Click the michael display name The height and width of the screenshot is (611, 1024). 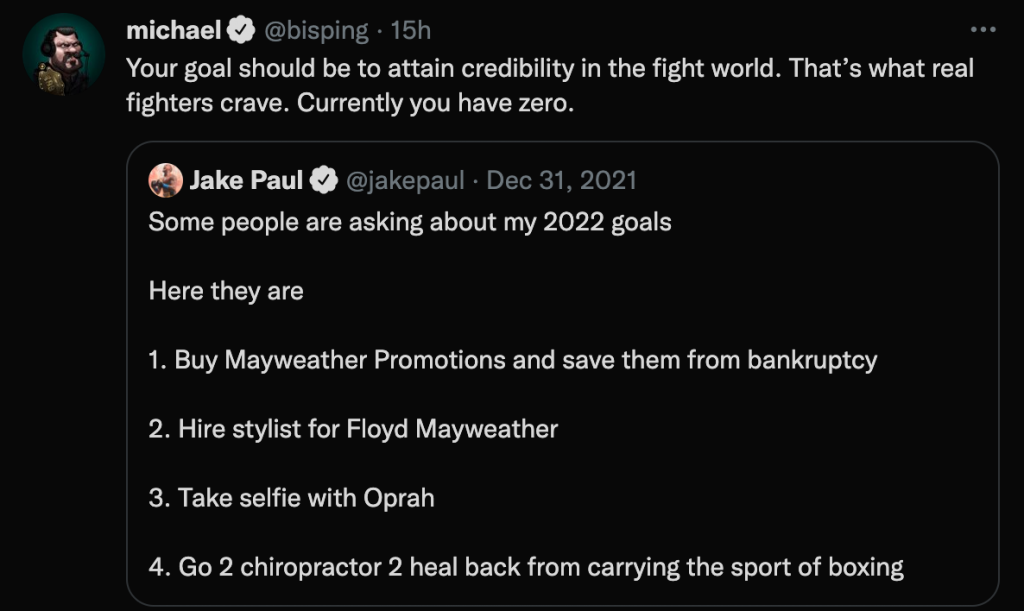(x=173, y=31)
